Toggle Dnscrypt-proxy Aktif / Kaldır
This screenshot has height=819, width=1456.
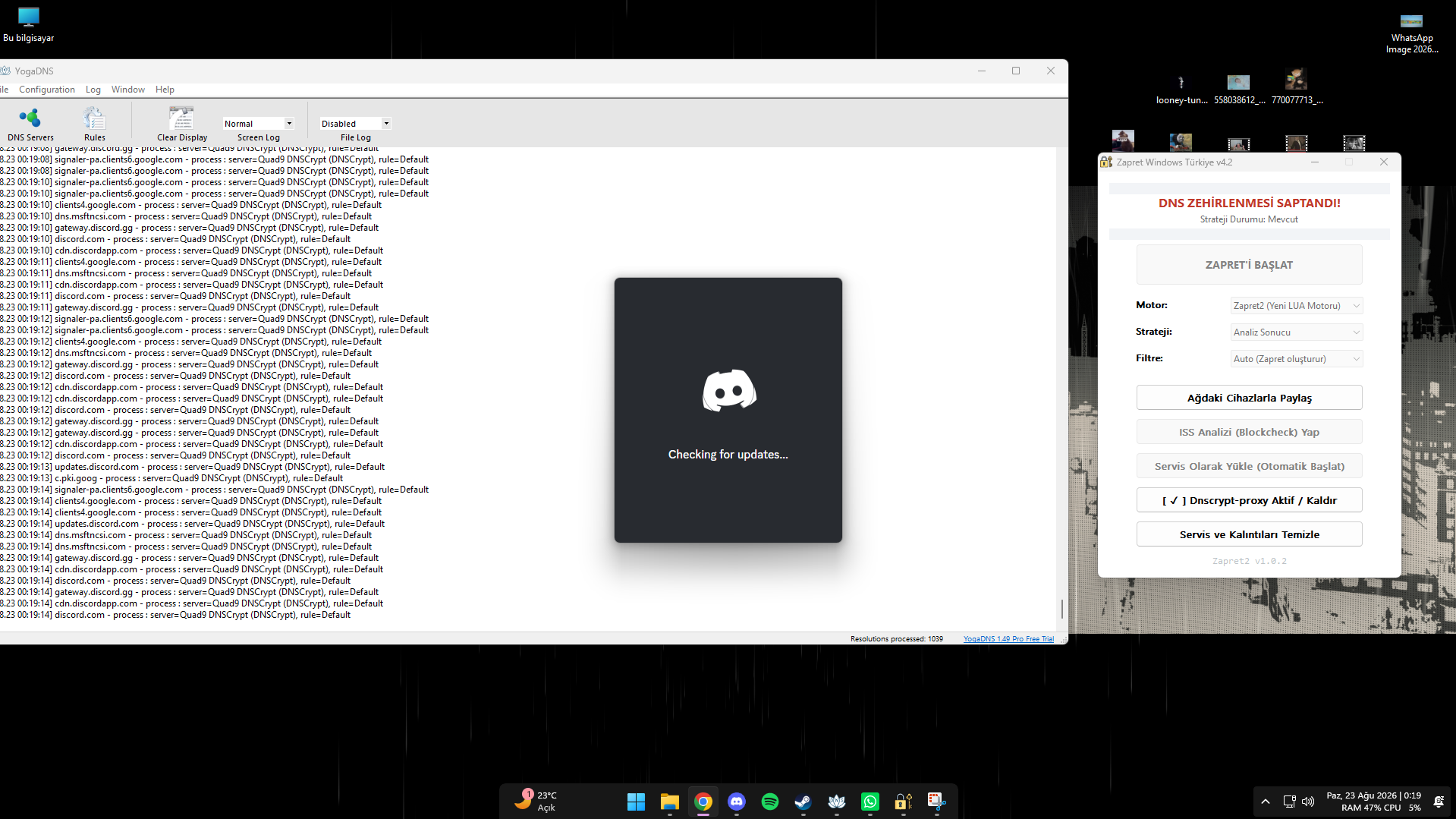point(1249,500)
